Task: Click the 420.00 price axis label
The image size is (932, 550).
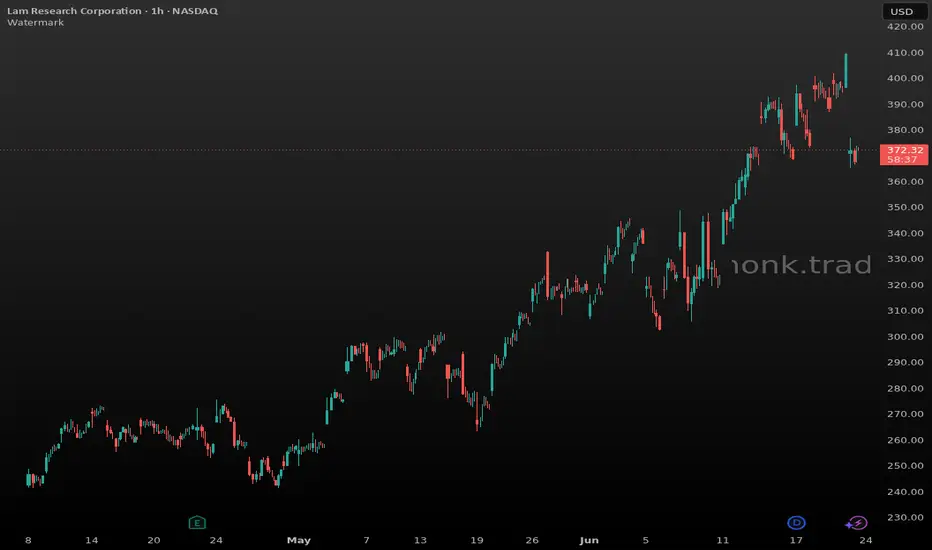Action: 905,27
